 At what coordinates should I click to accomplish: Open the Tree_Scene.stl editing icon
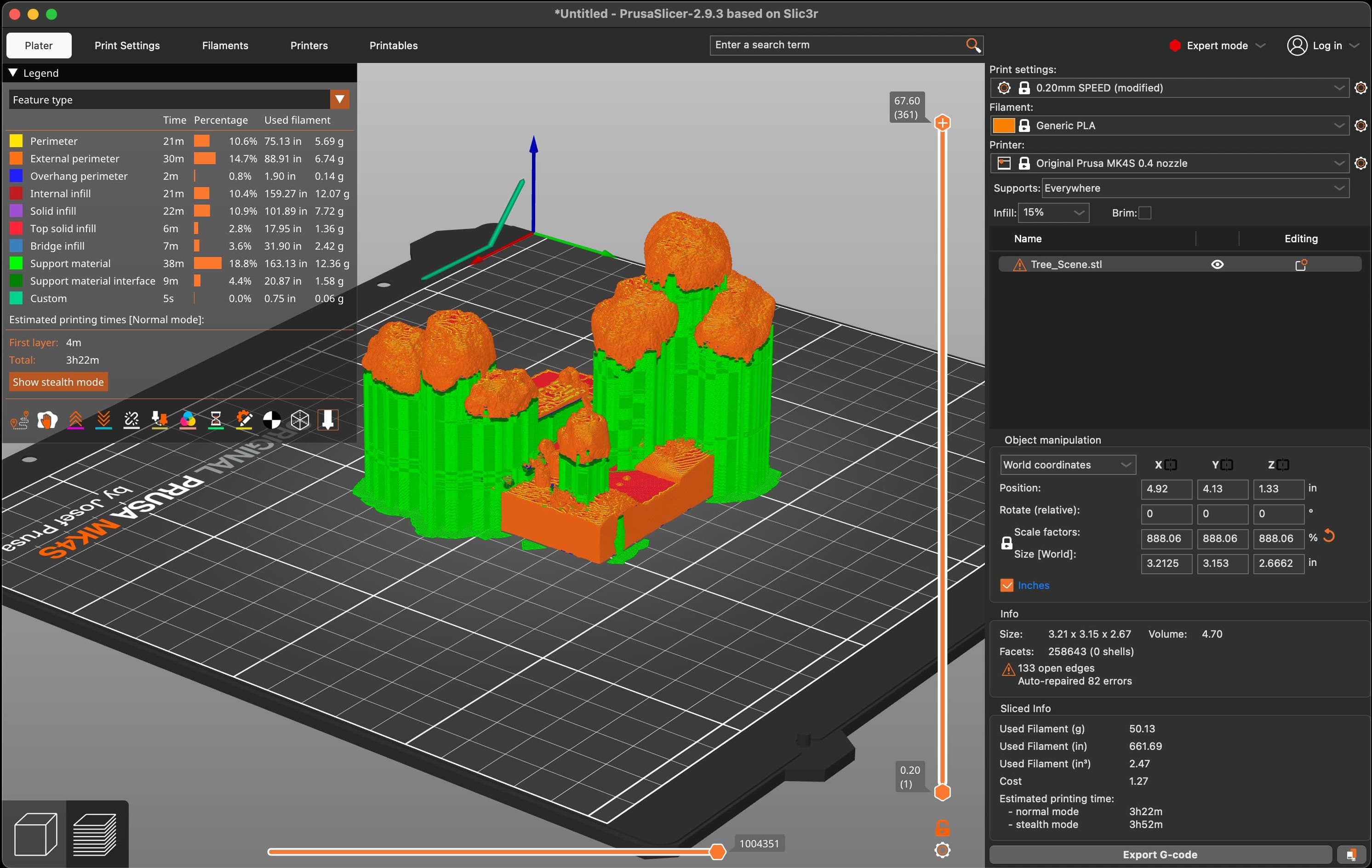point(1301,264)
